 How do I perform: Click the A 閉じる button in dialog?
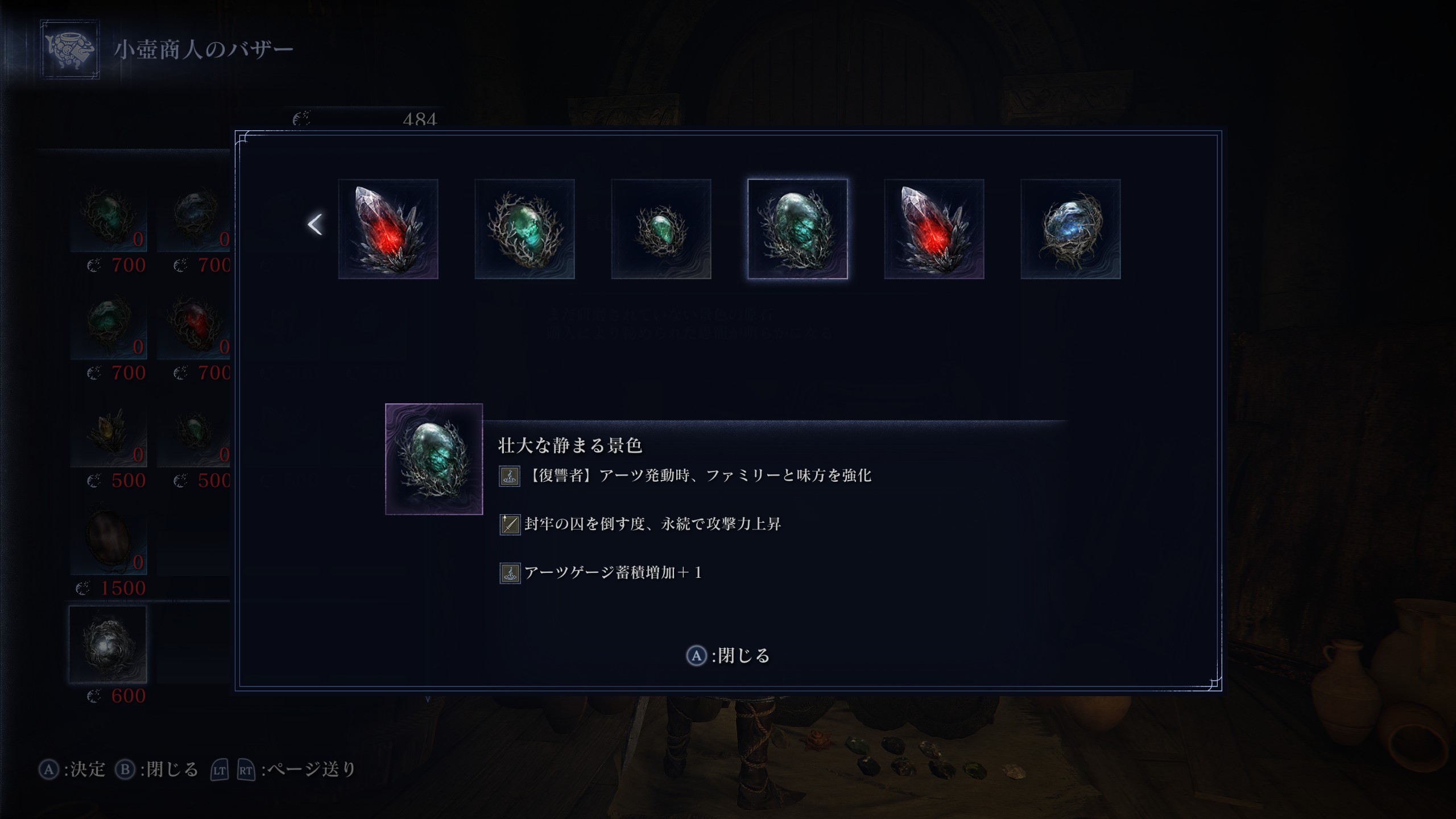pyautogui.click(x=728, y=656)
